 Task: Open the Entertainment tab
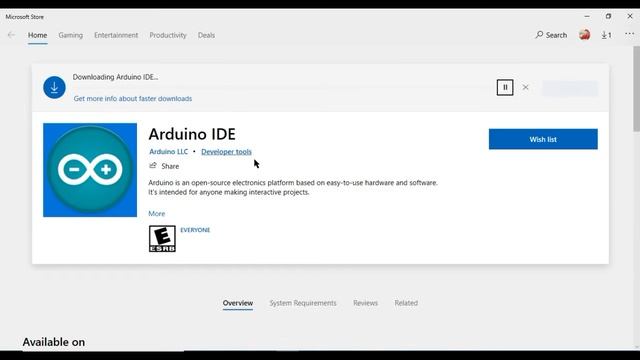116,36
